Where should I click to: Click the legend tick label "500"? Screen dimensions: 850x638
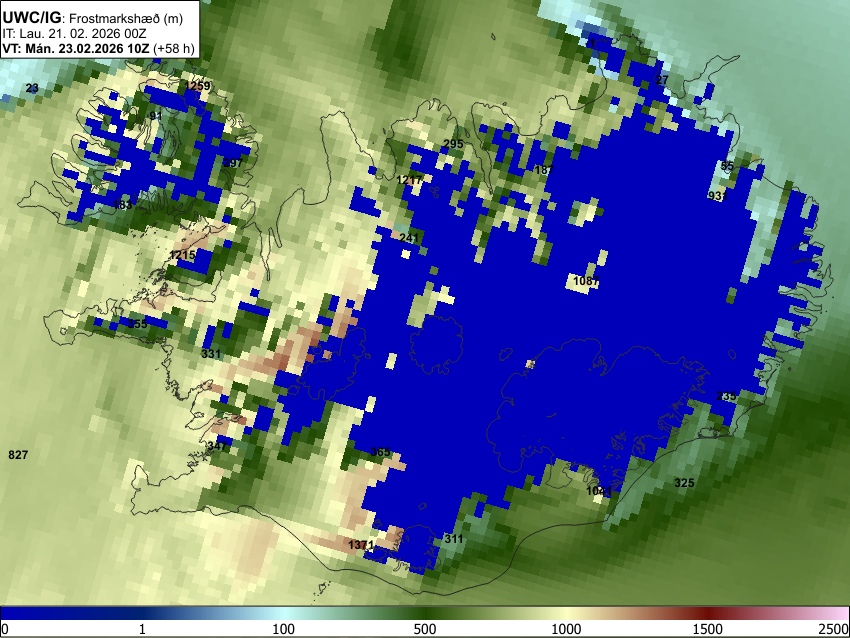tap(425, 629)
